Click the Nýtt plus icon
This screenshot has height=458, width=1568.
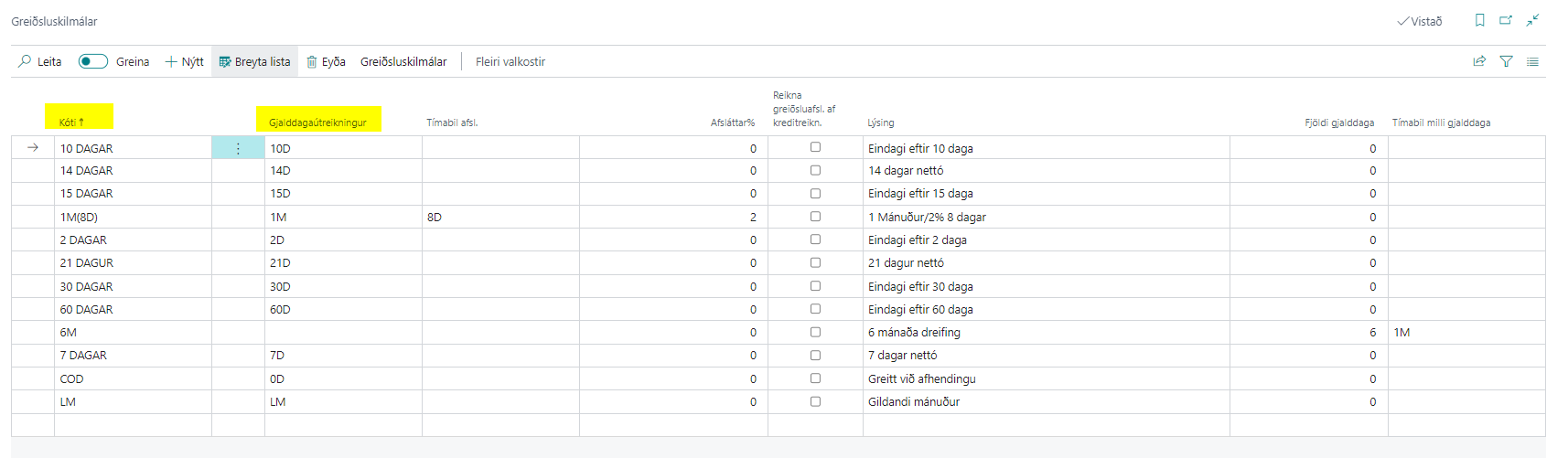[x=171, y=61]
